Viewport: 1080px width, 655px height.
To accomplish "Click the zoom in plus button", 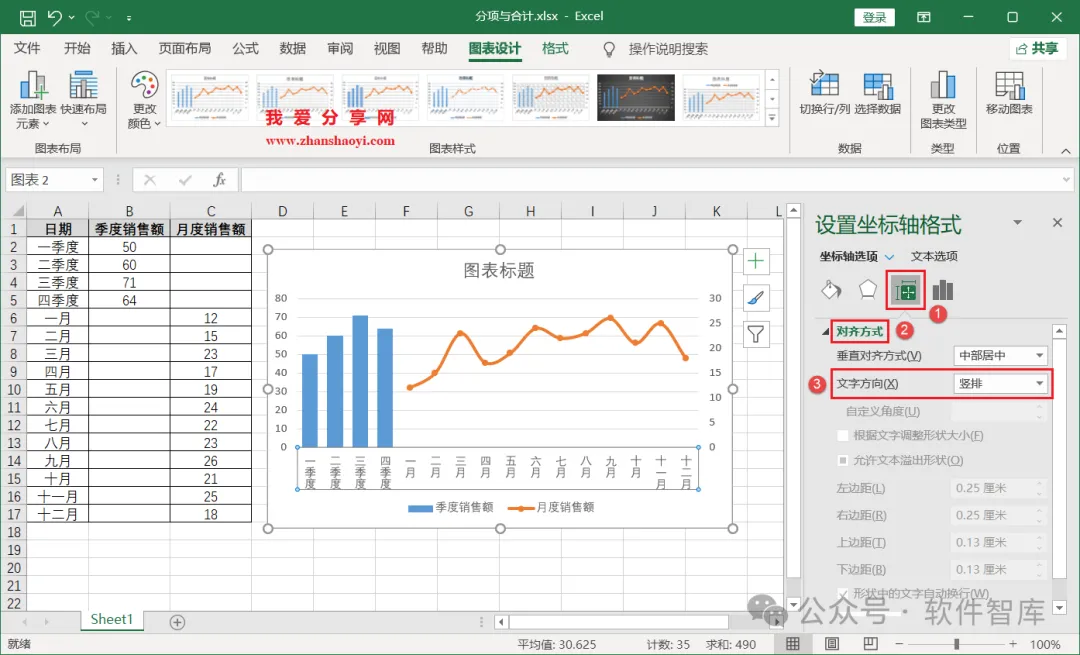I will pos(1012,644).
